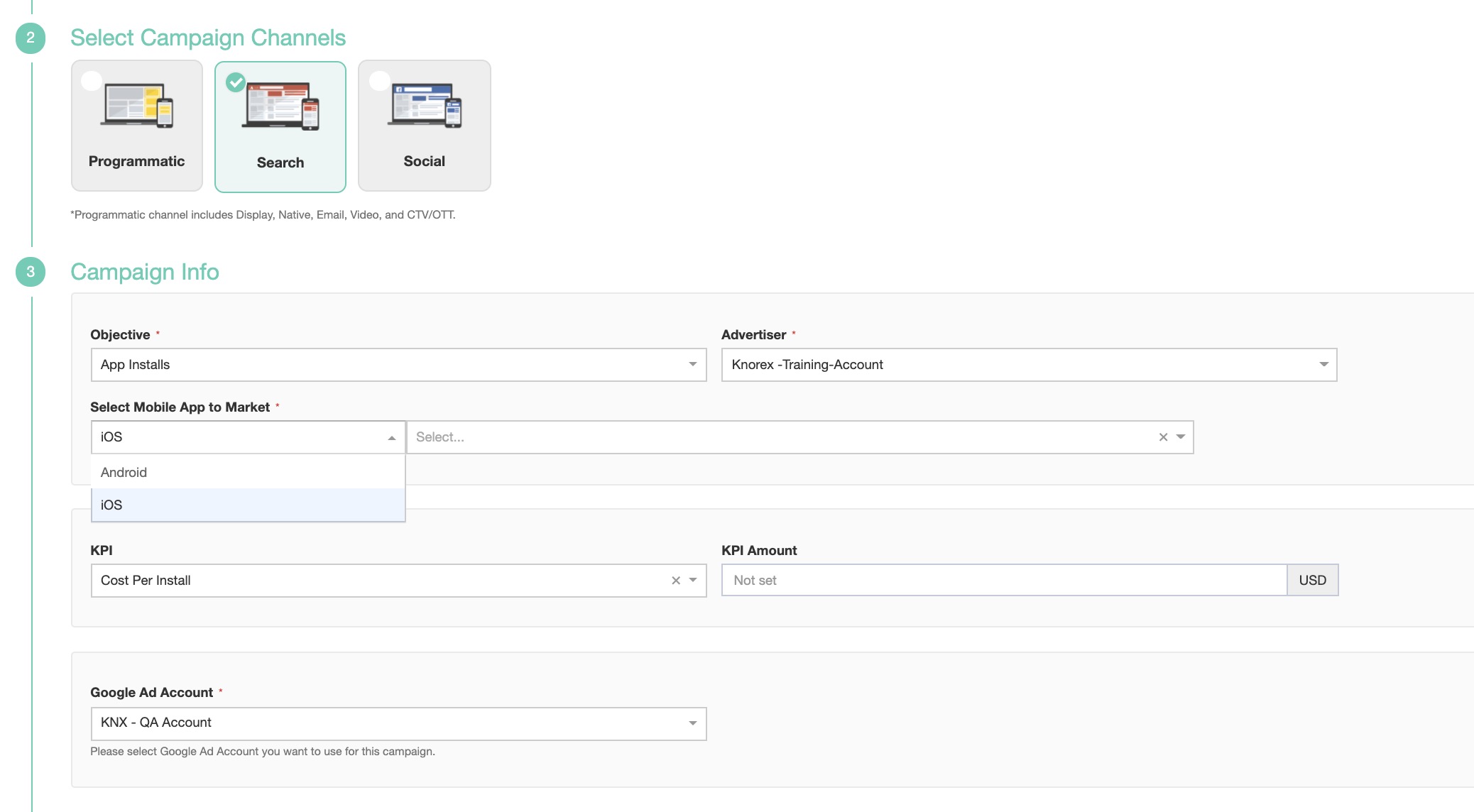Choose iOS option in the open list

click(x=111, y=505)
